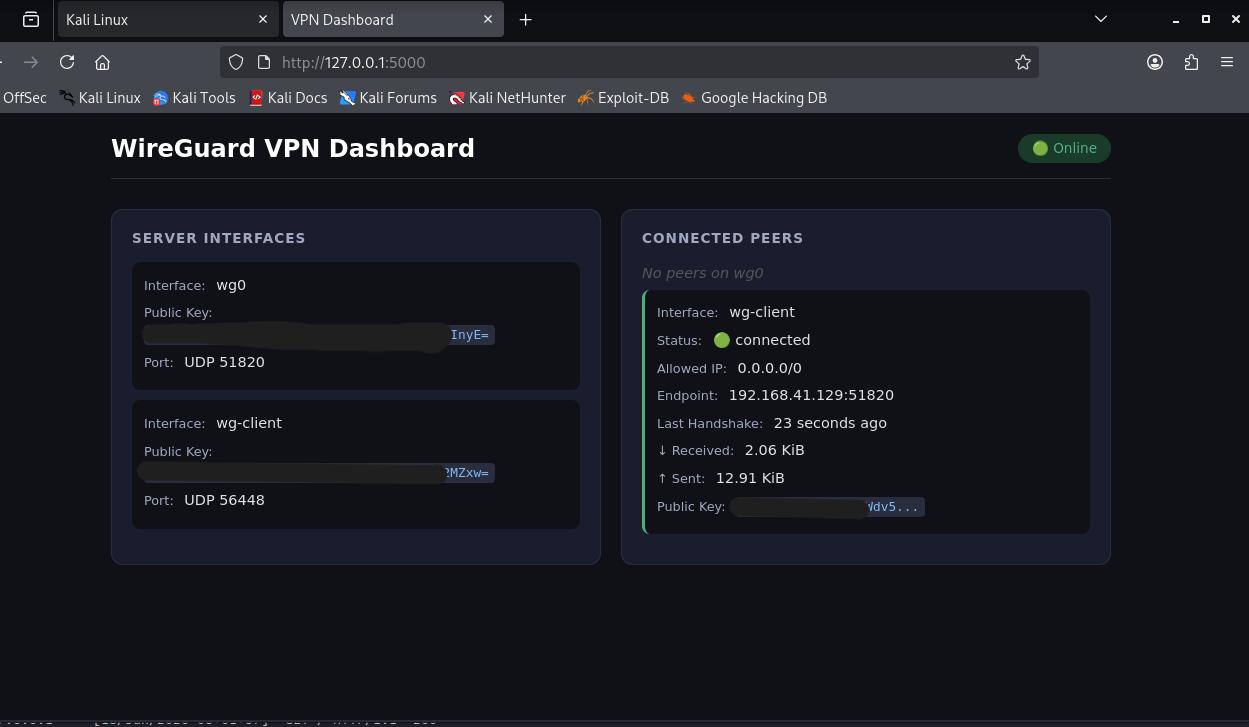This screenshot has width=1249, height=727.
Task: Click the No peers on wg0 message
Action: coord(703,273)
